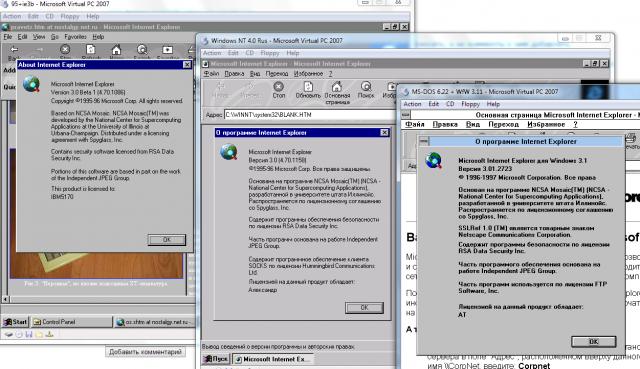The height and width of the screenshot is (369, 640).
Task: Click Поиск search icon in NT IE toolbar
Action: click(x=366, y=87)
